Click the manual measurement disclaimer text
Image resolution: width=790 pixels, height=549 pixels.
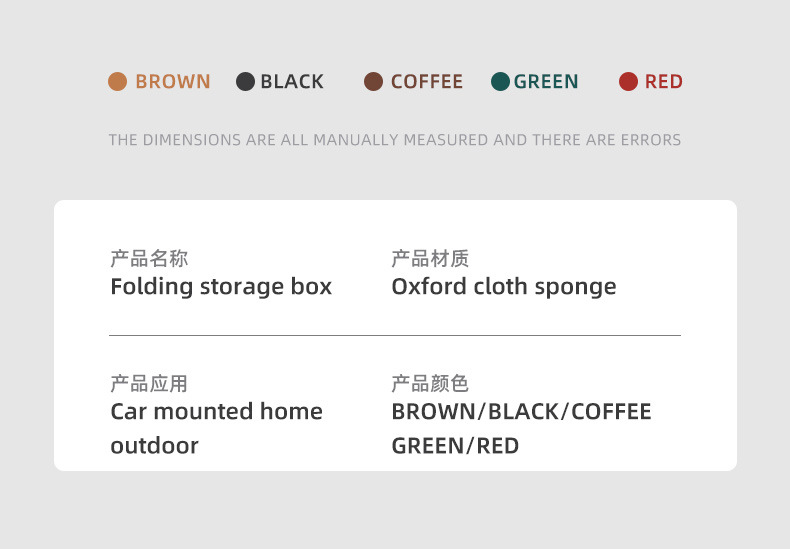tap(395, 140)
